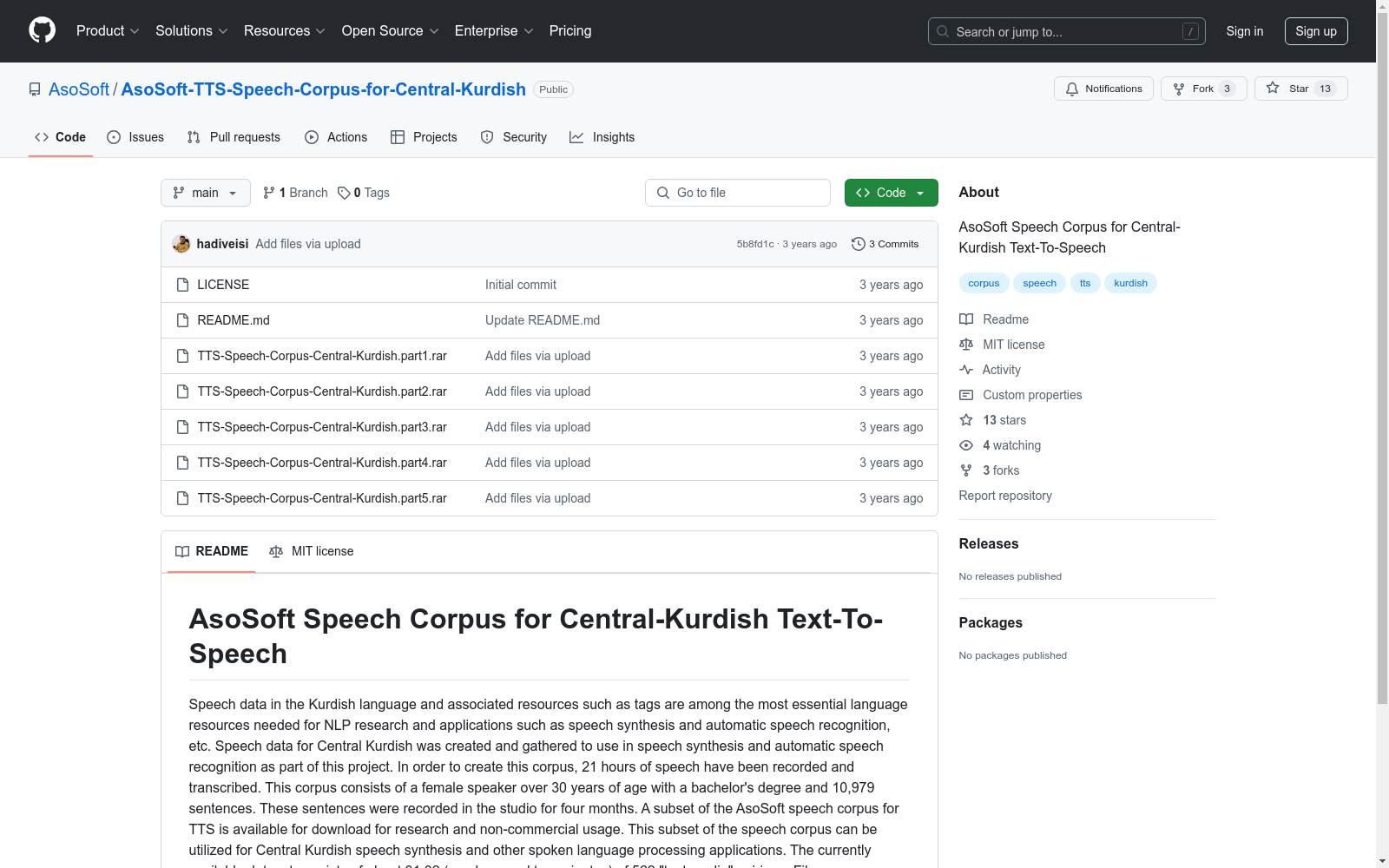Open TTS-Speech-Corpus-Central-Kurdish.part1.rar file
Image resolution: width=1389 pixels, height=868 pixels.
[322, 356]
